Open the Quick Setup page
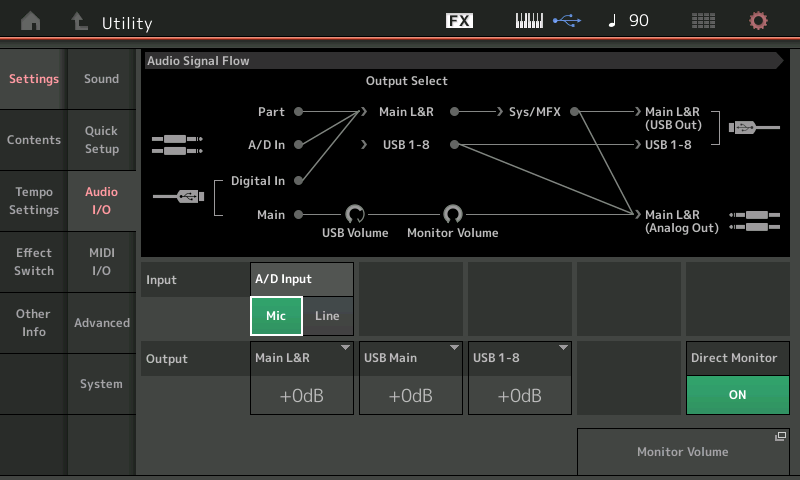The width and height of the screenshot is (800, 480). (x=101, y=140)
